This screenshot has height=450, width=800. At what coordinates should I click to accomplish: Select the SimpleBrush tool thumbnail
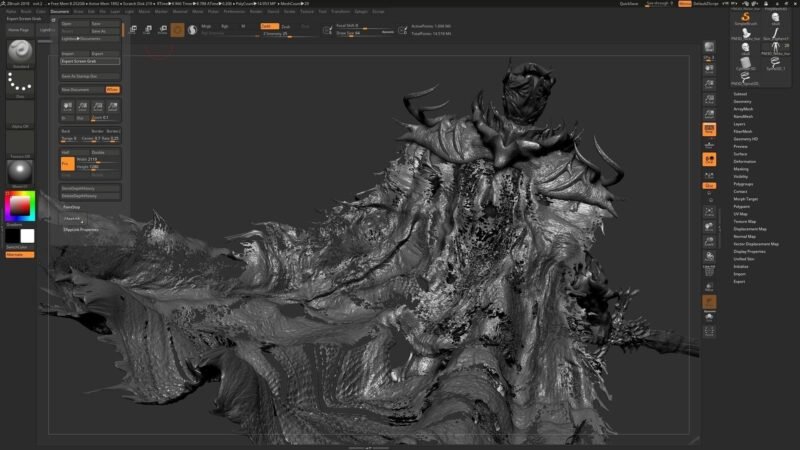point(745,19)
